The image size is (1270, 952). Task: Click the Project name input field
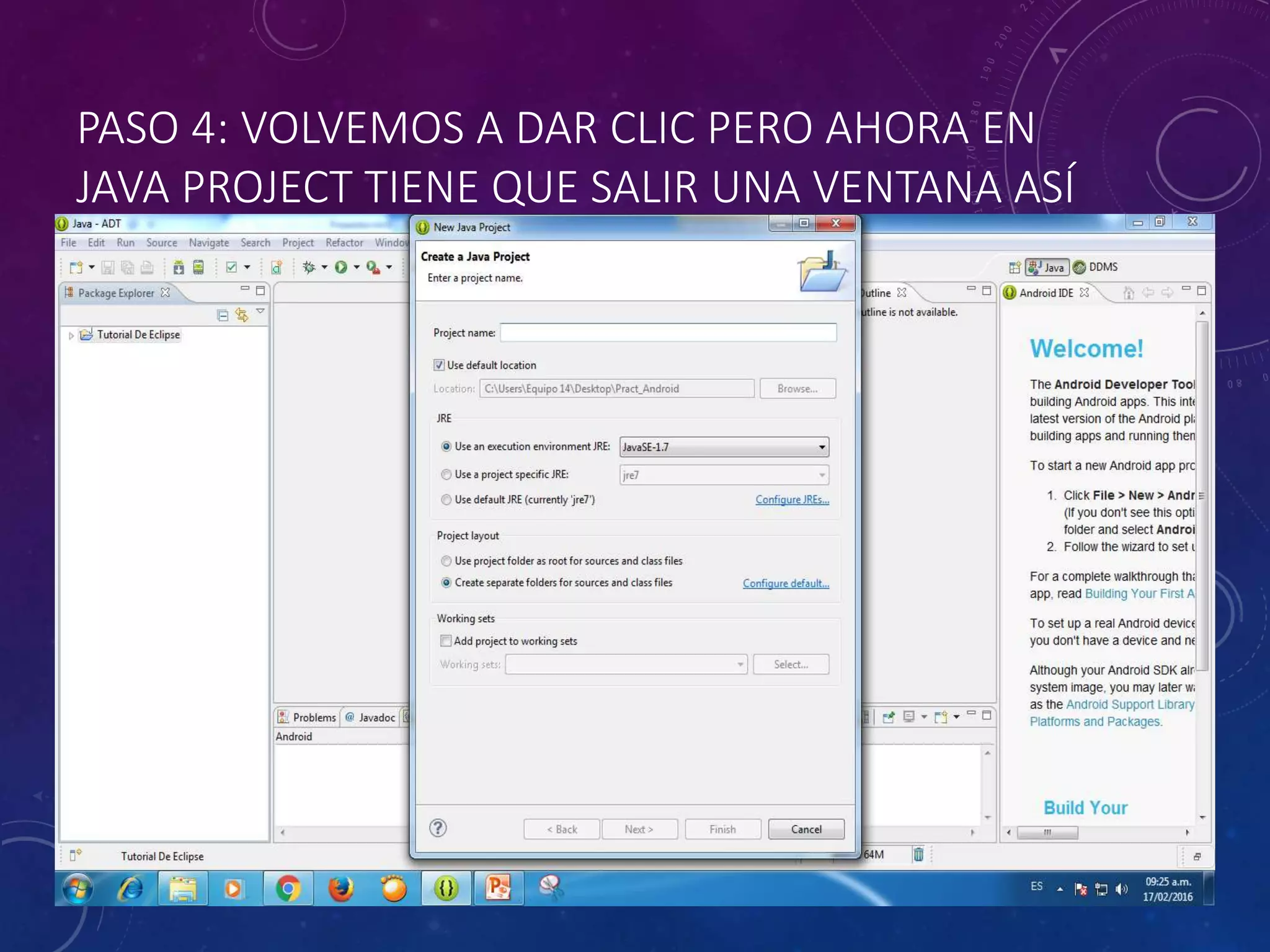tap(668, 333)
